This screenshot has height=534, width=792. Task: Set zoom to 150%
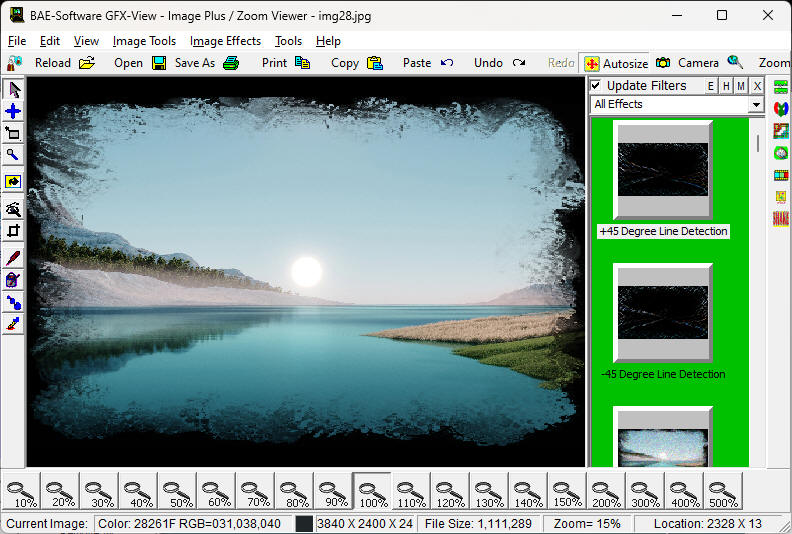pyautogui.click(x=568, y=491)
